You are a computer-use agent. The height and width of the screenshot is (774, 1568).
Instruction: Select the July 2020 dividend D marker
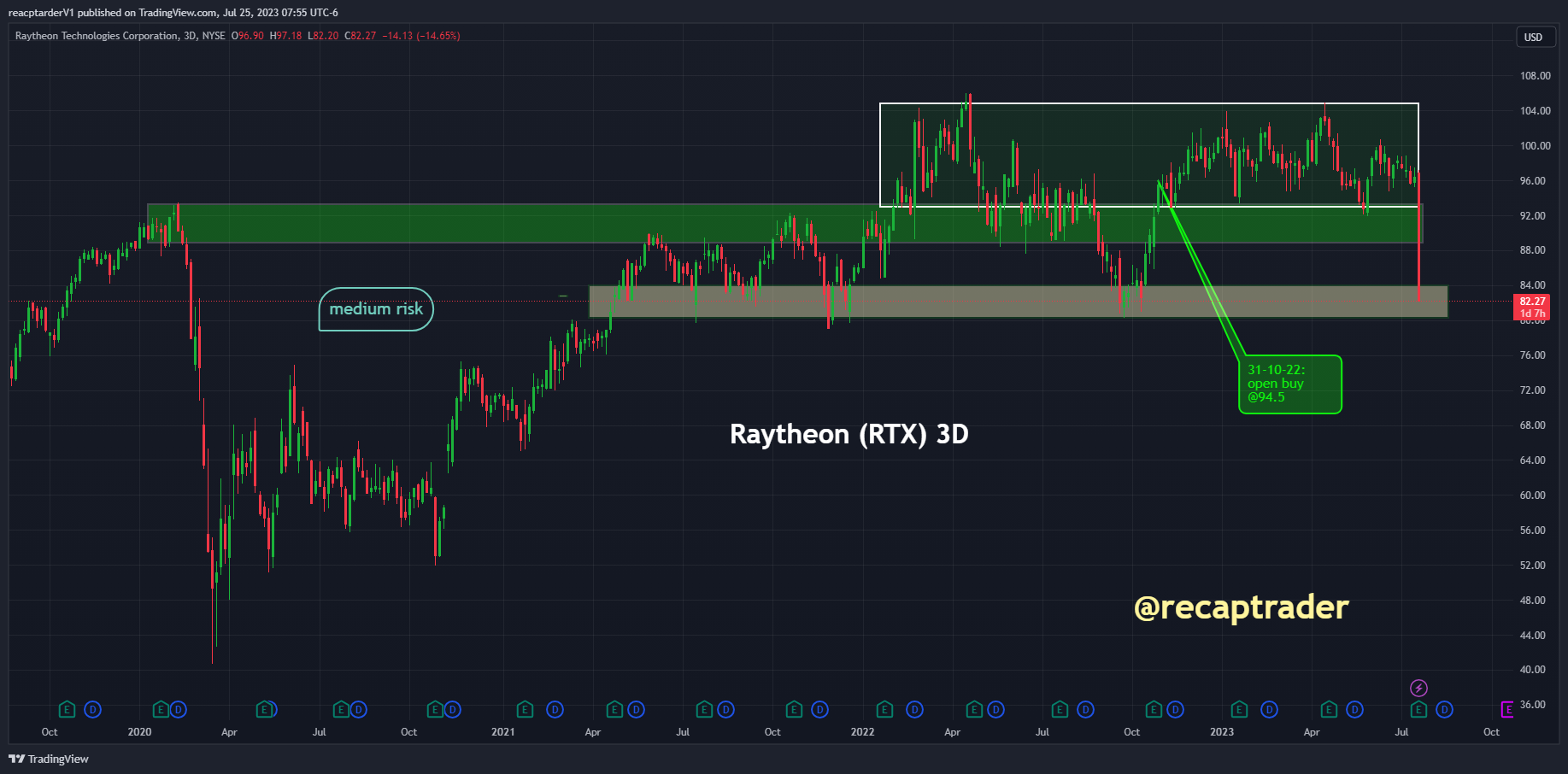(x=358, y=709)
